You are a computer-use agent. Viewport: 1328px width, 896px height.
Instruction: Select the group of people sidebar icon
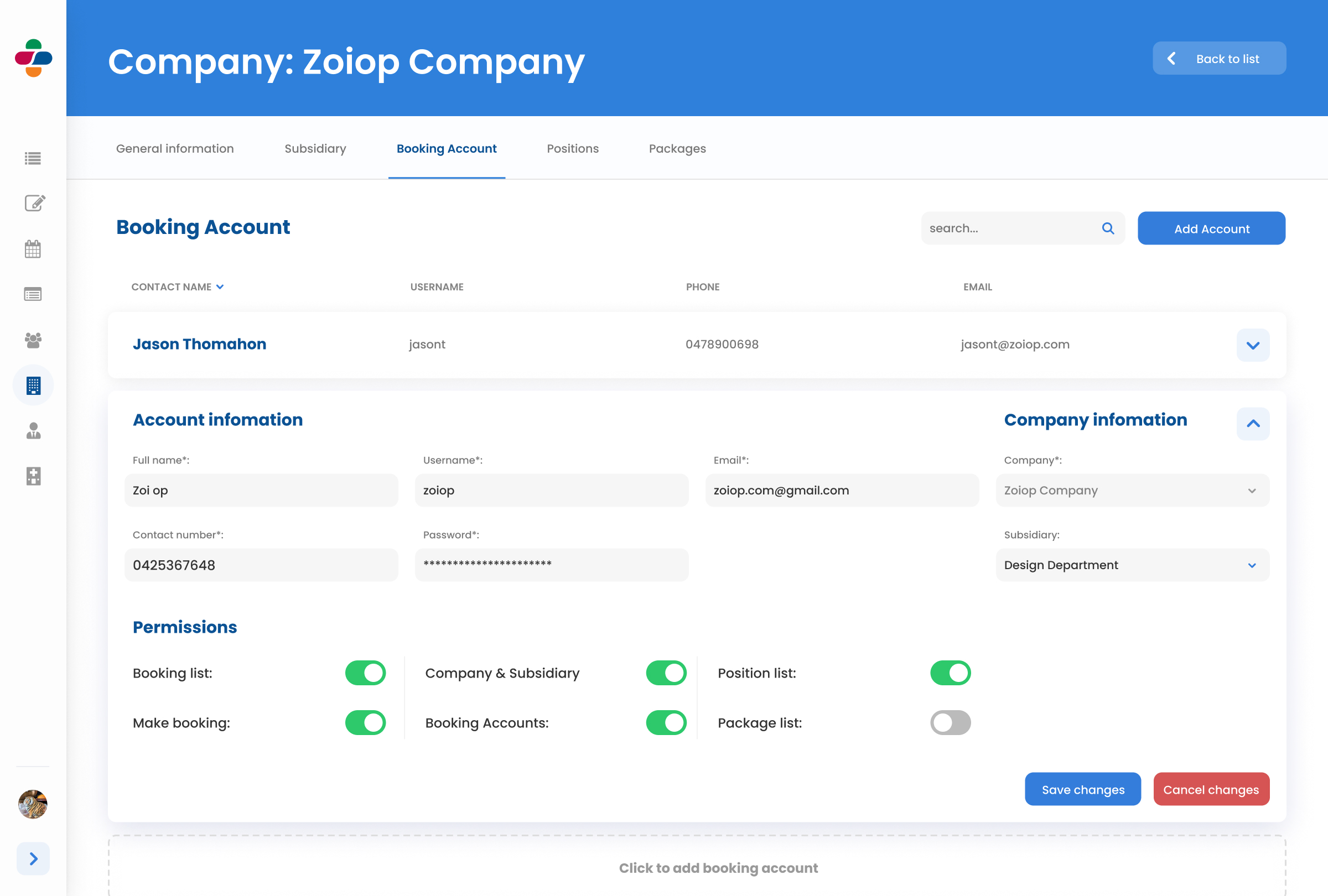coord(33,340)
